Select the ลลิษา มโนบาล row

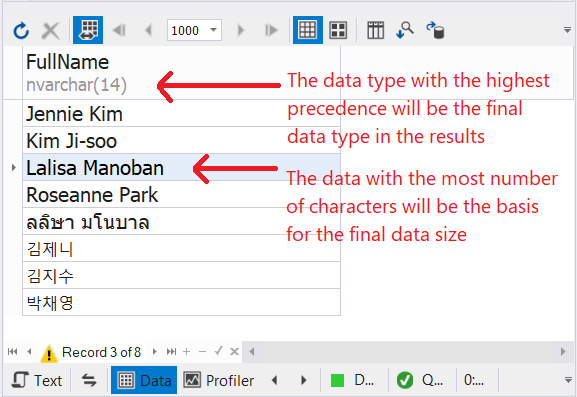pos(181,221)
